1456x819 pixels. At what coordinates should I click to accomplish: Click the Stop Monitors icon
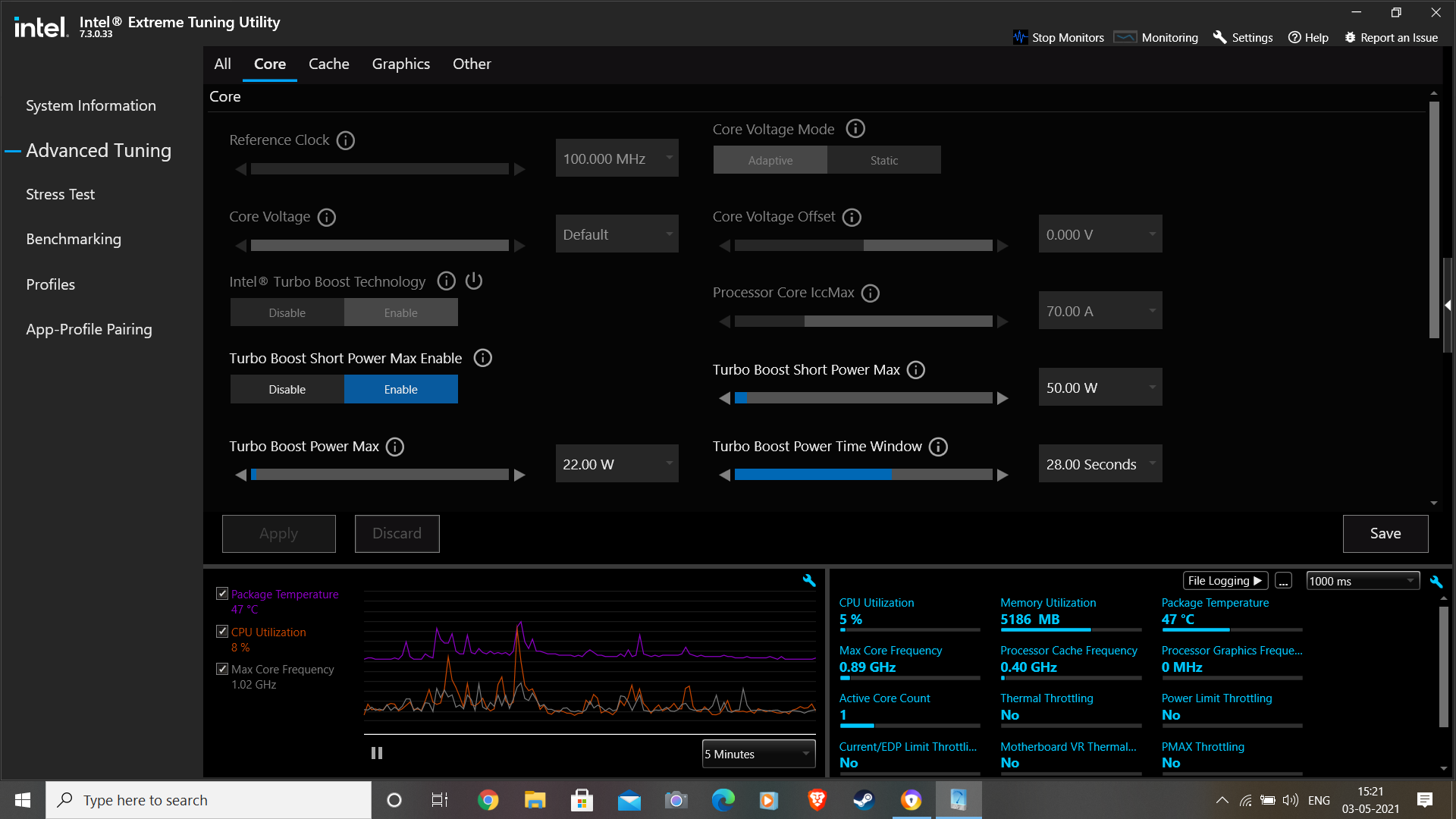(1021, 37)
